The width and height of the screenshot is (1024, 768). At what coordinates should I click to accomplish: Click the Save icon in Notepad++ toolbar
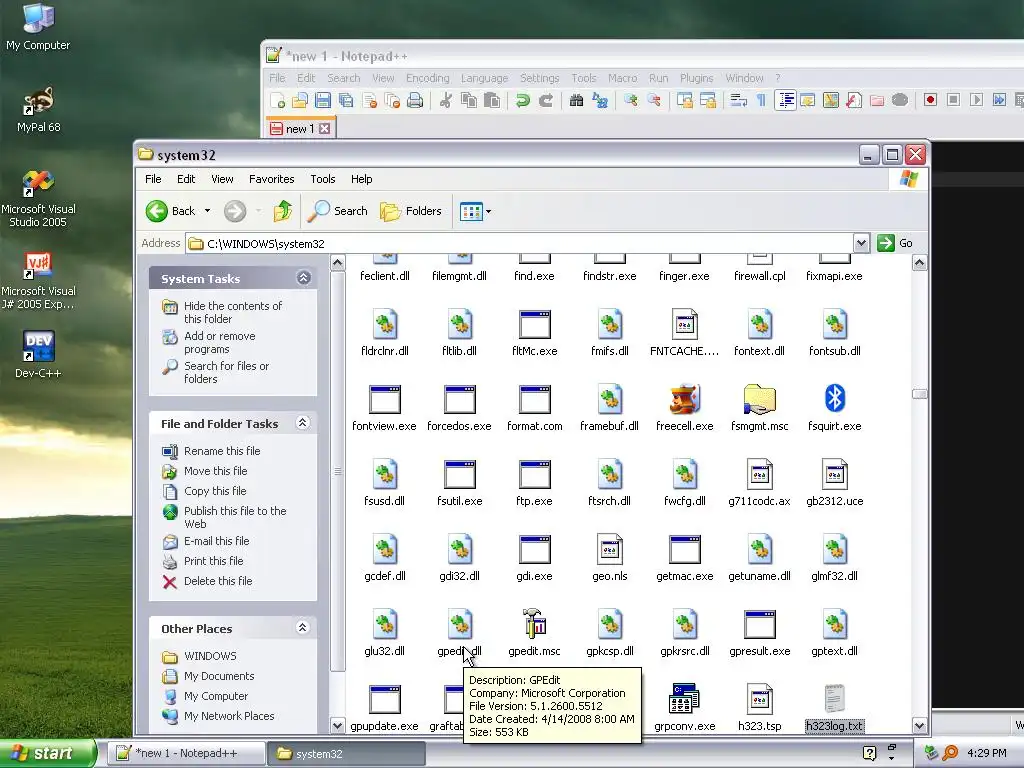coord(323,101)
